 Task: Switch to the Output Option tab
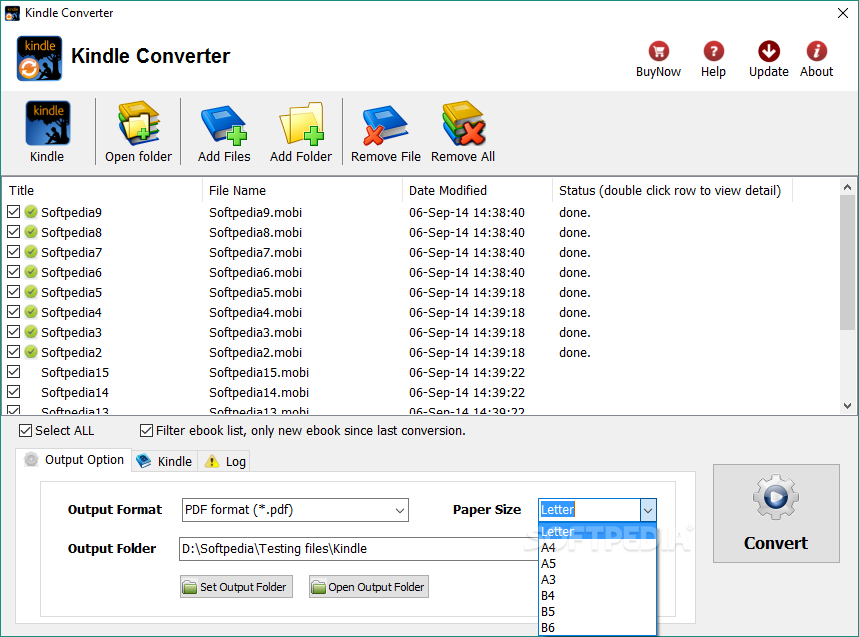[74, 460]
